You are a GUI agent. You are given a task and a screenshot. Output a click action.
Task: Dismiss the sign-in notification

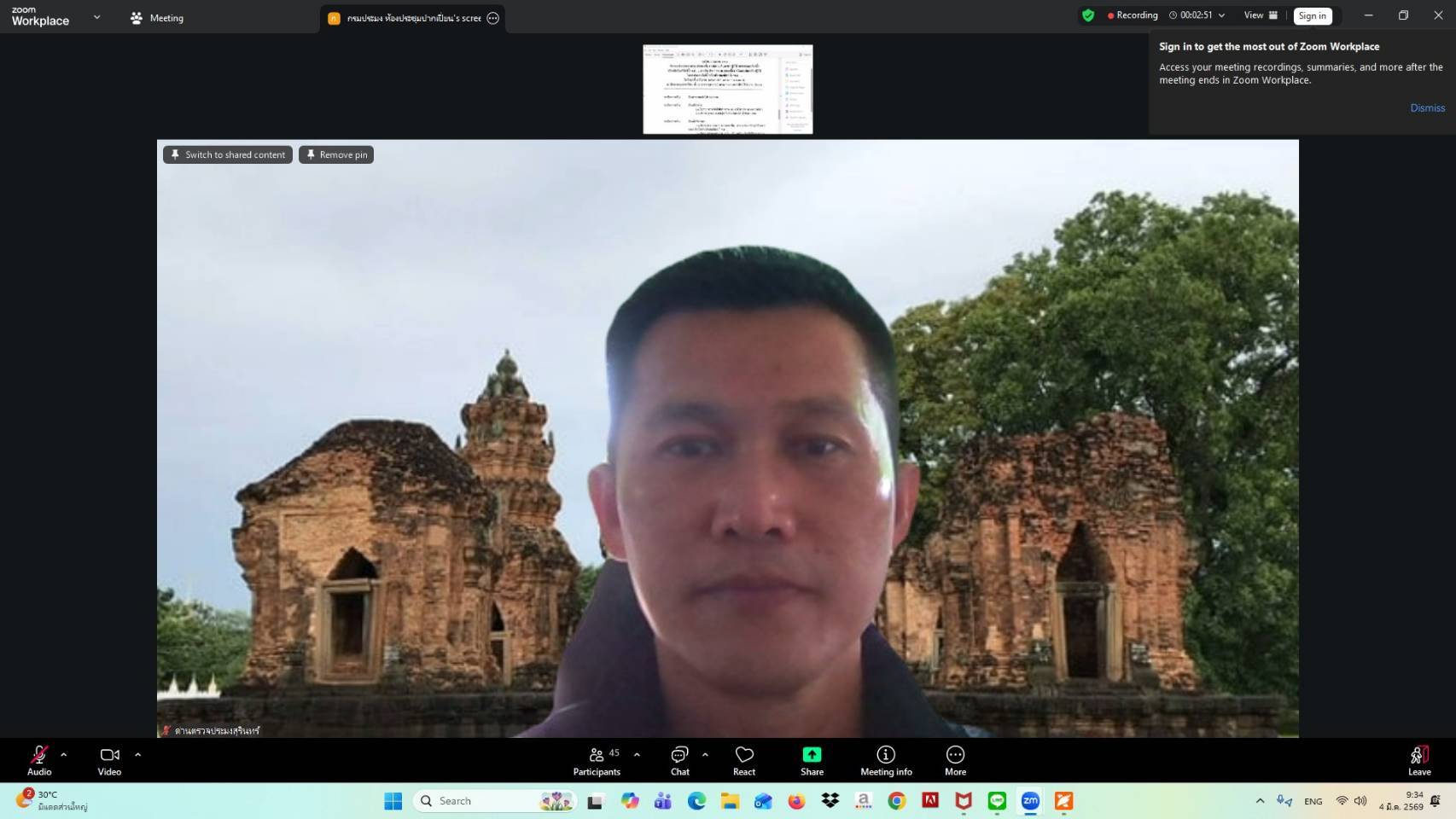click(1427, 107)
